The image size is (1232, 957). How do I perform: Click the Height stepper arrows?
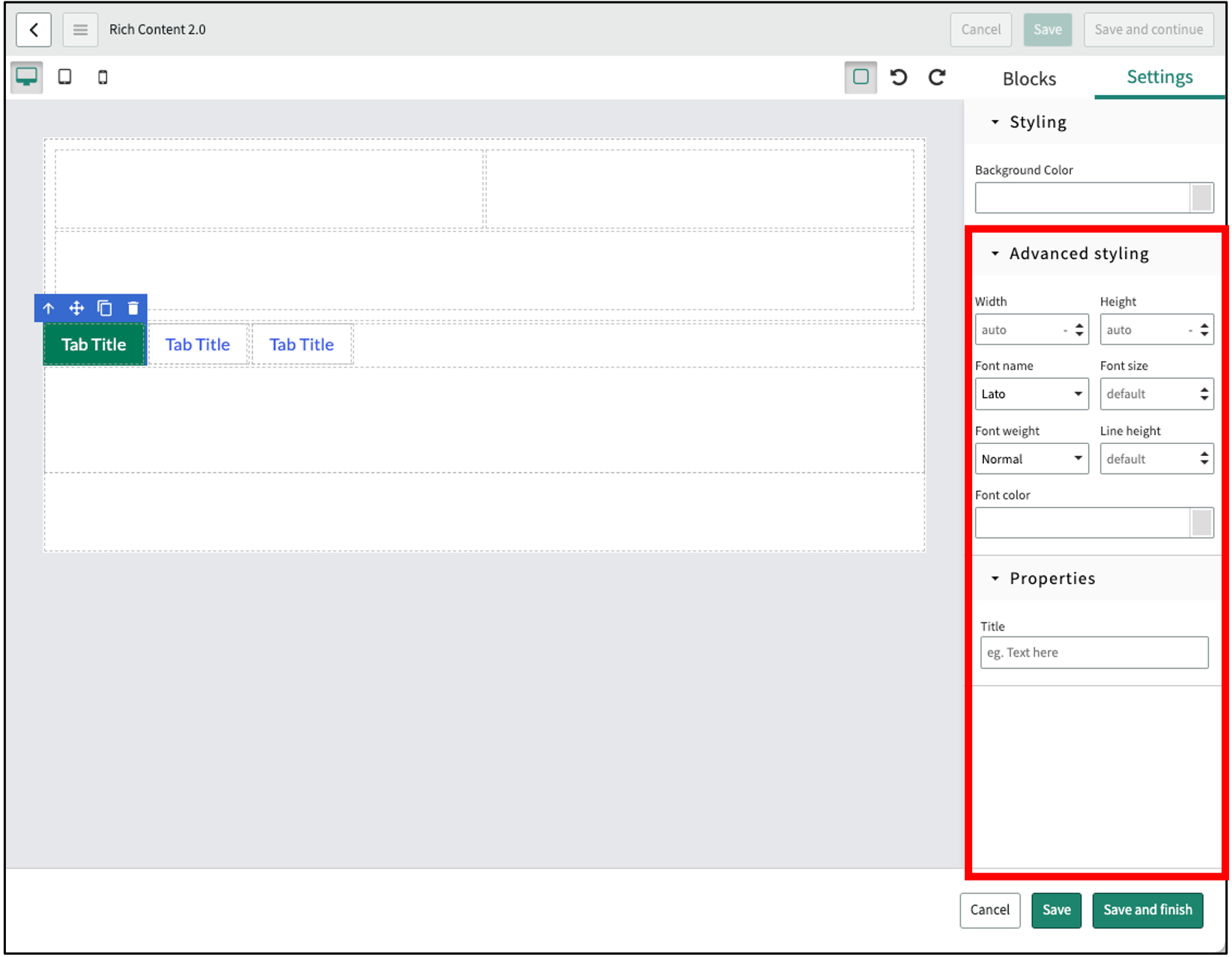point(1204,330)
